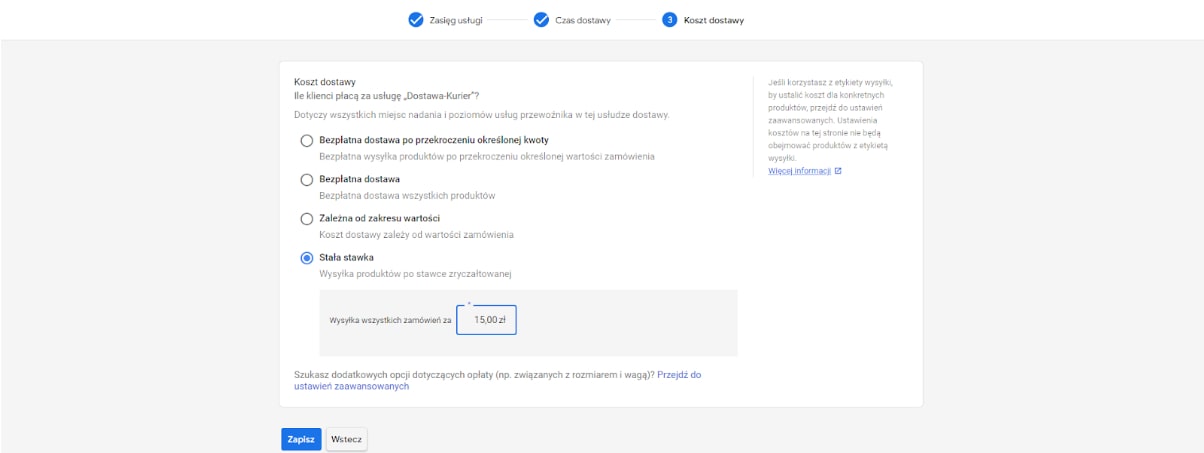Viewport: 1204px width, 453px height.
Task: Click the 15,00 zł shipping price field
Action: pyautogui.click(x=487, y=320)
